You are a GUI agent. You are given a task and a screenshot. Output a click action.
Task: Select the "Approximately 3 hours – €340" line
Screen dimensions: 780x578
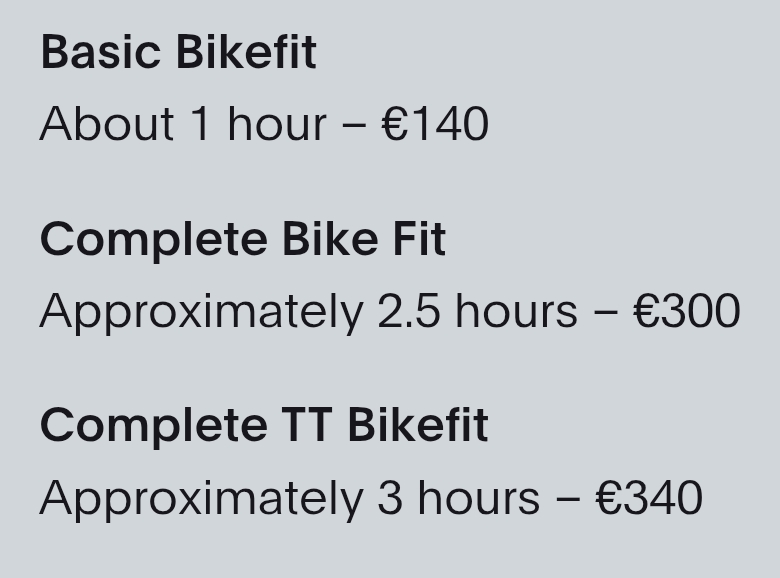[x=371, y=498]
